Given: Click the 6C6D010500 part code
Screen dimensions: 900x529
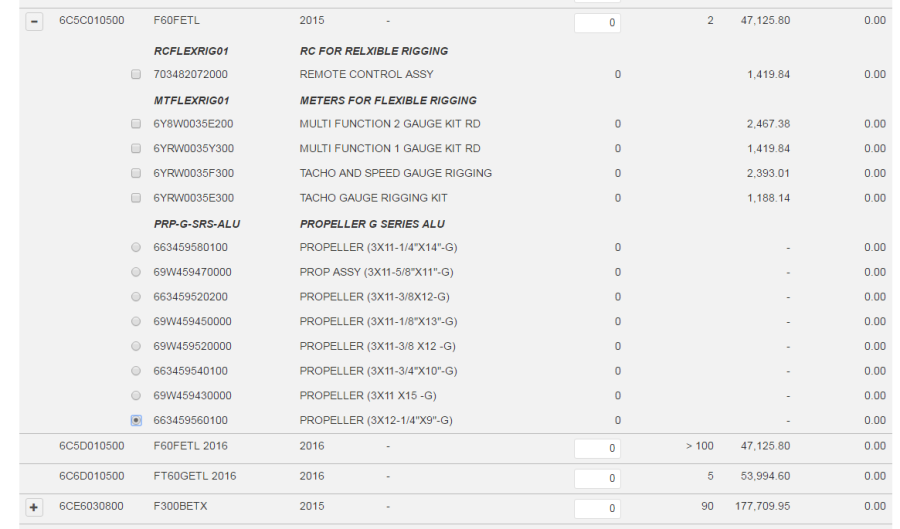Looking at the screenshot, I should click(x=92, y=476).
